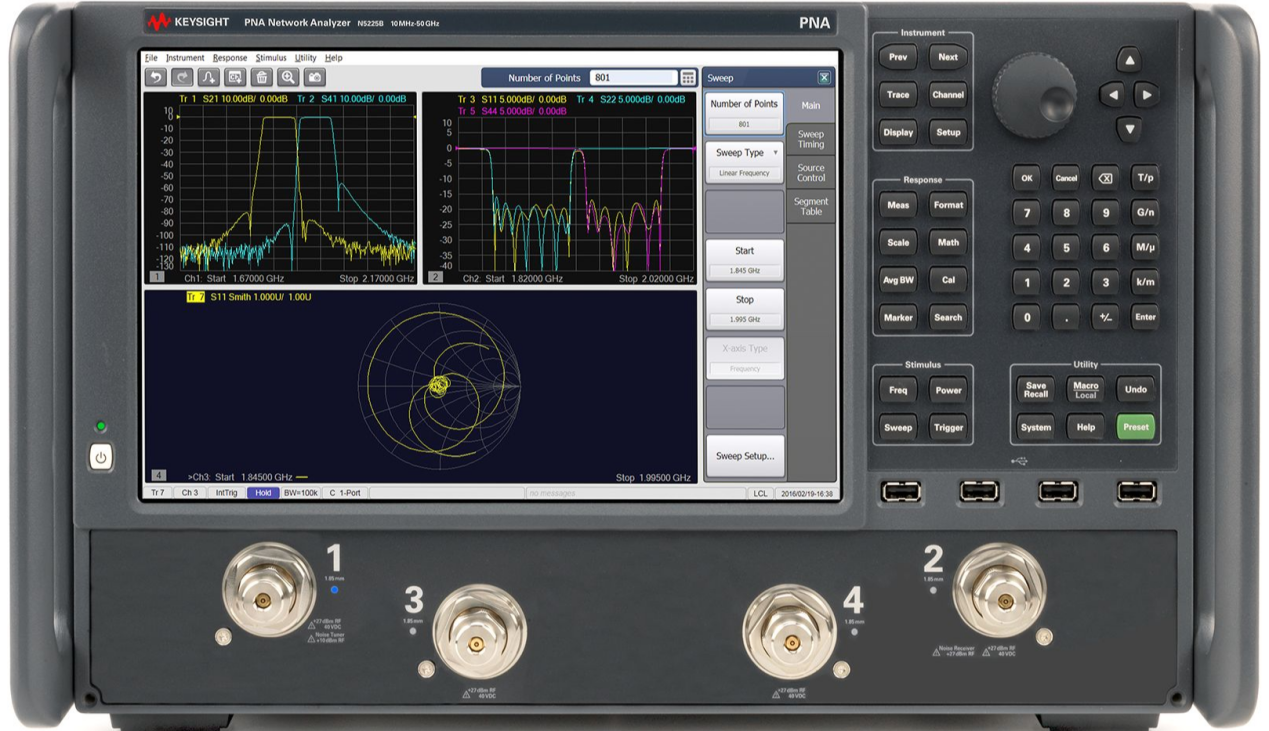Viewport: 1269px width, 731px height.
Task: Click the undo arrow toolbar icon
Action: [x=155, y=77]
